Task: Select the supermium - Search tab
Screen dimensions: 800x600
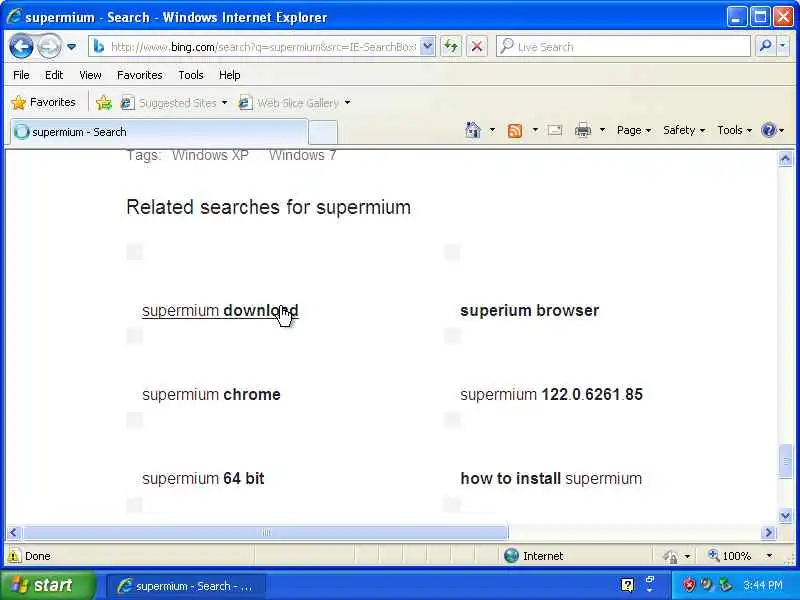Action: [159, 132]
